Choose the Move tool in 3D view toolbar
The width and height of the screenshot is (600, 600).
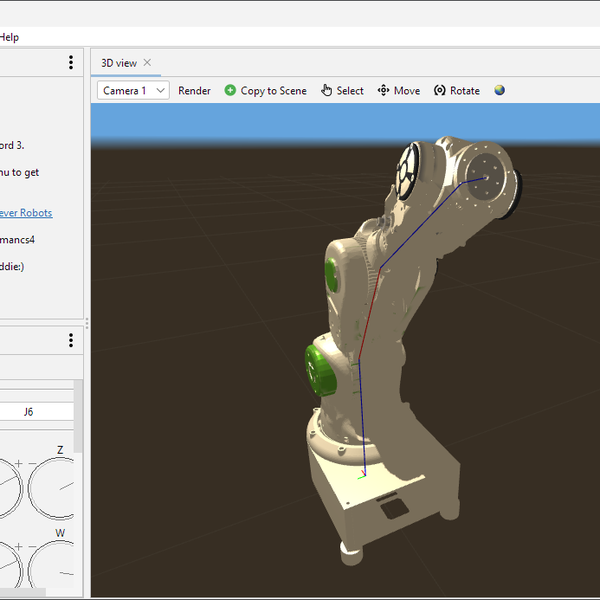pyautogui.click(x=398, y=90)
